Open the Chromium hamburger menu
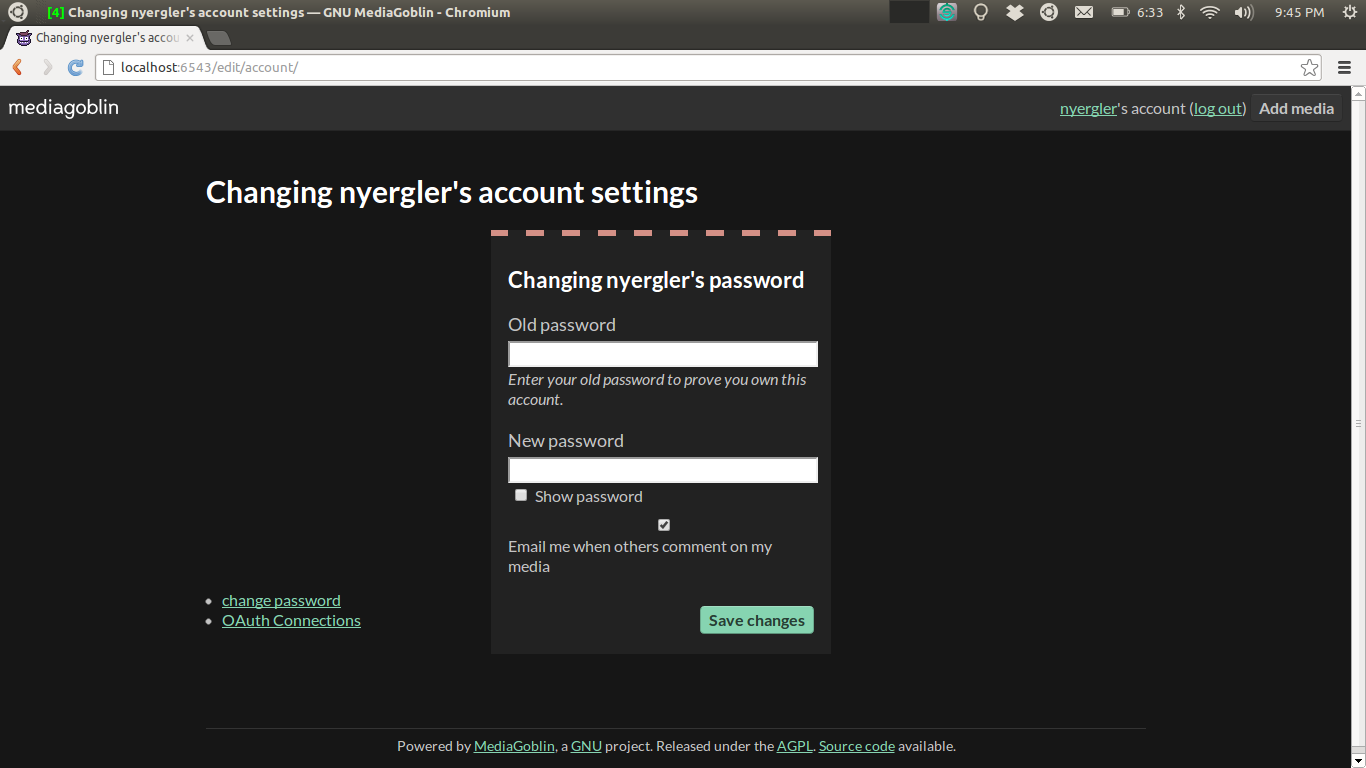1366x768 pixels. 1344,68
